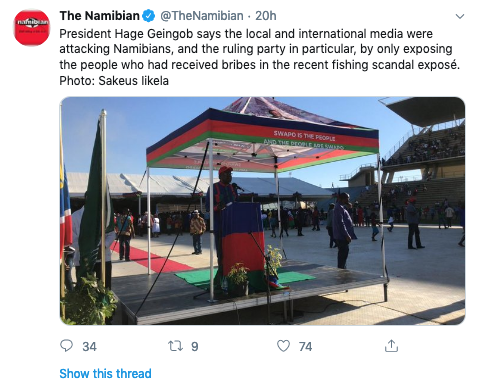Click the reply speech bubble icon
The width and height of the screenshot is (478, 385).
point(66,346)
